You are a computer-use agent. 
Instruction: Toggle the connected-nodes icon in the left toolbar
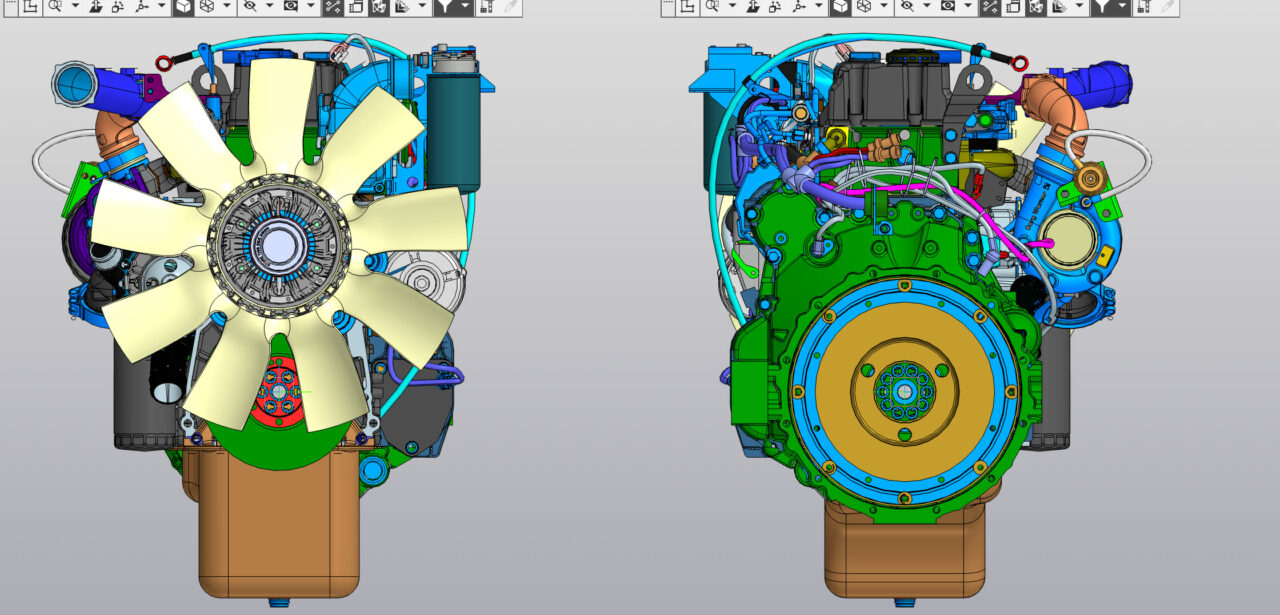pos(333,6)
